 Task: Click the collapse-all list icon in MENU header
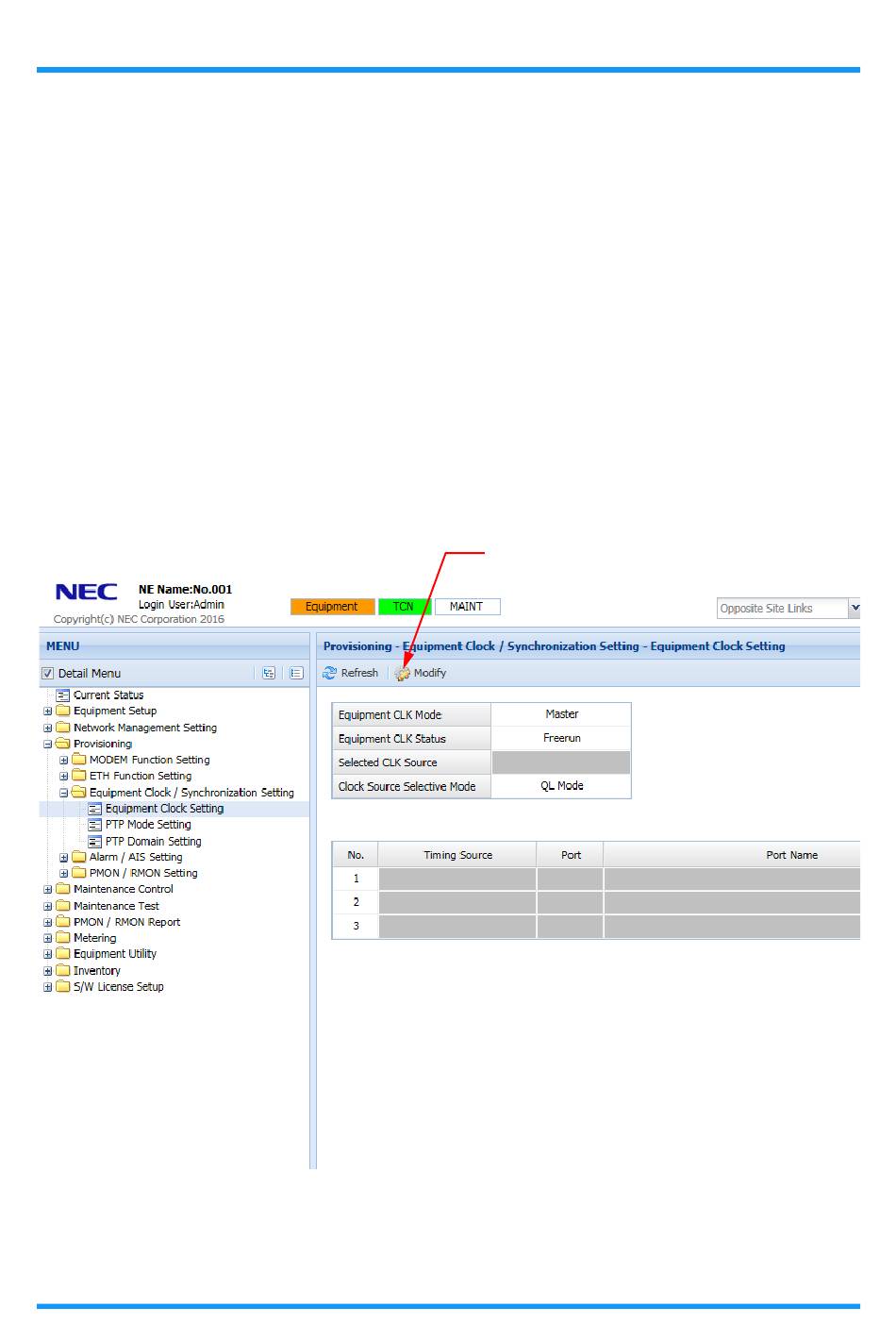tap(296, 673)
